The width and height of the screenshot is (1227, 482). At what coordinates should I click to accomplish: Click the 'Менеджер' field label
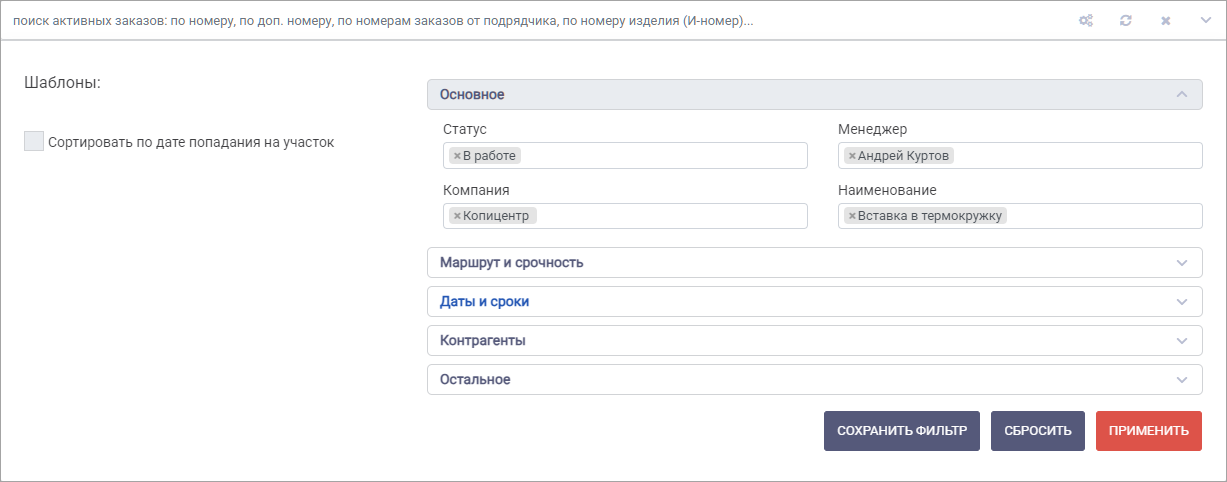click(872, 129)
